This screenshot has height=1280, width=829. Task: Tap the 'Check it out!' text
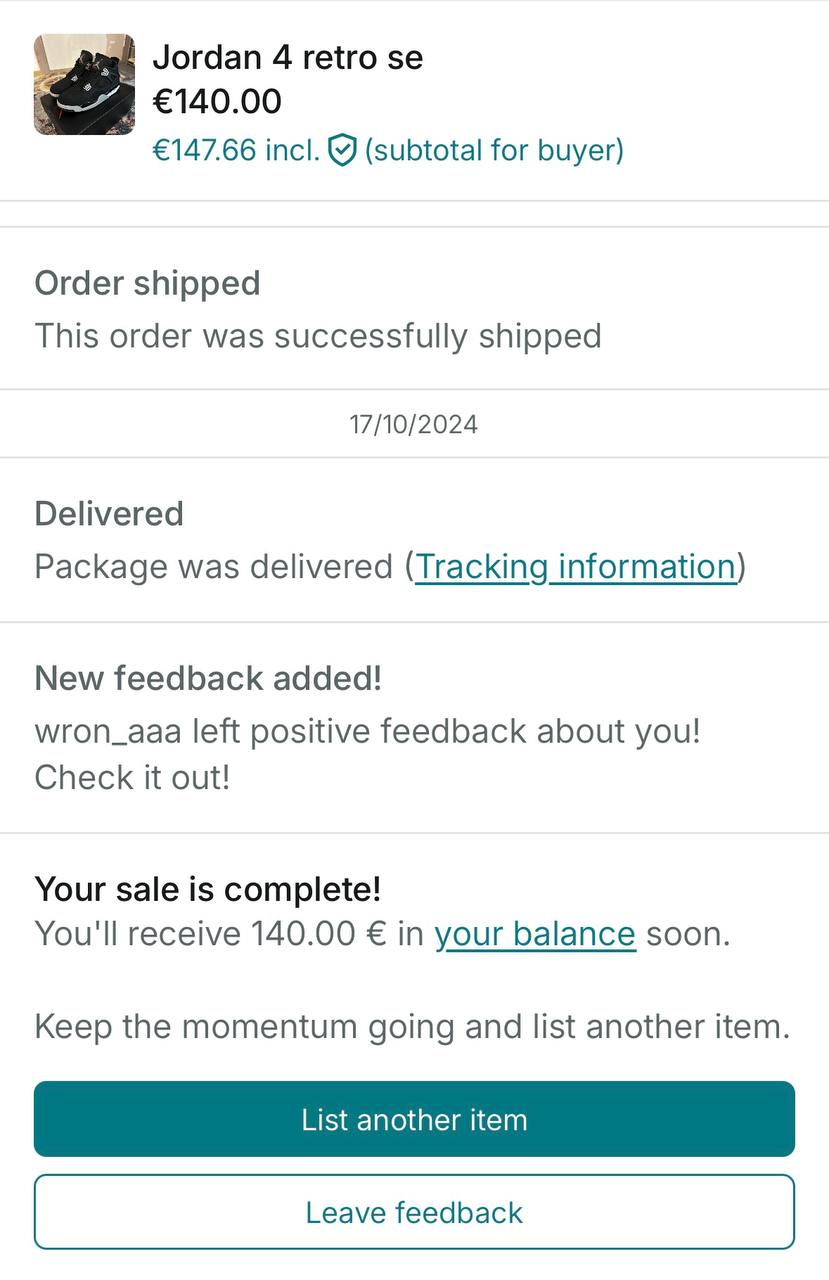point(132,777)
